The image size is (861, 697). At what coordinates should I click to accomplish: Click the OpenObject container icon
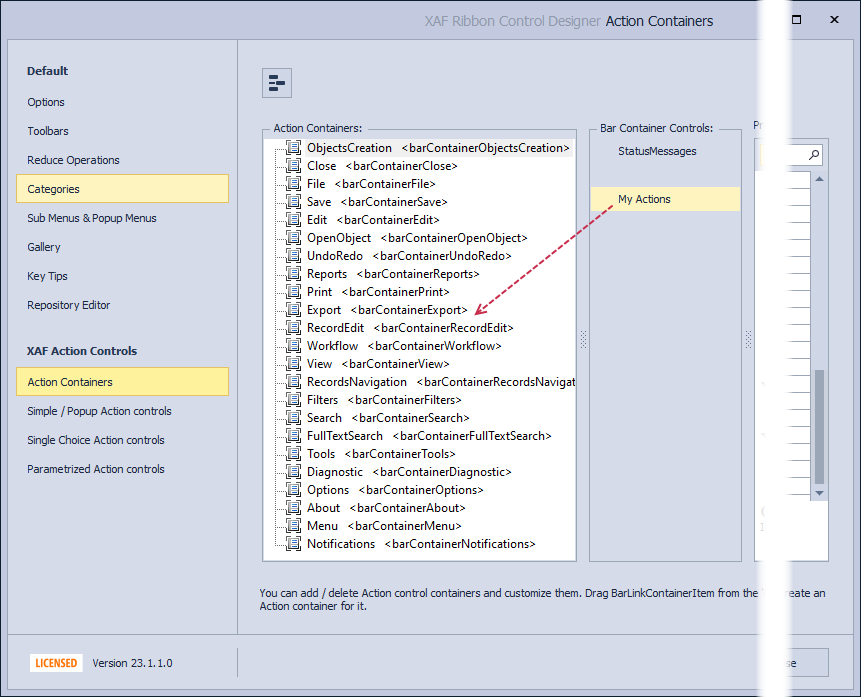[294, 238]
